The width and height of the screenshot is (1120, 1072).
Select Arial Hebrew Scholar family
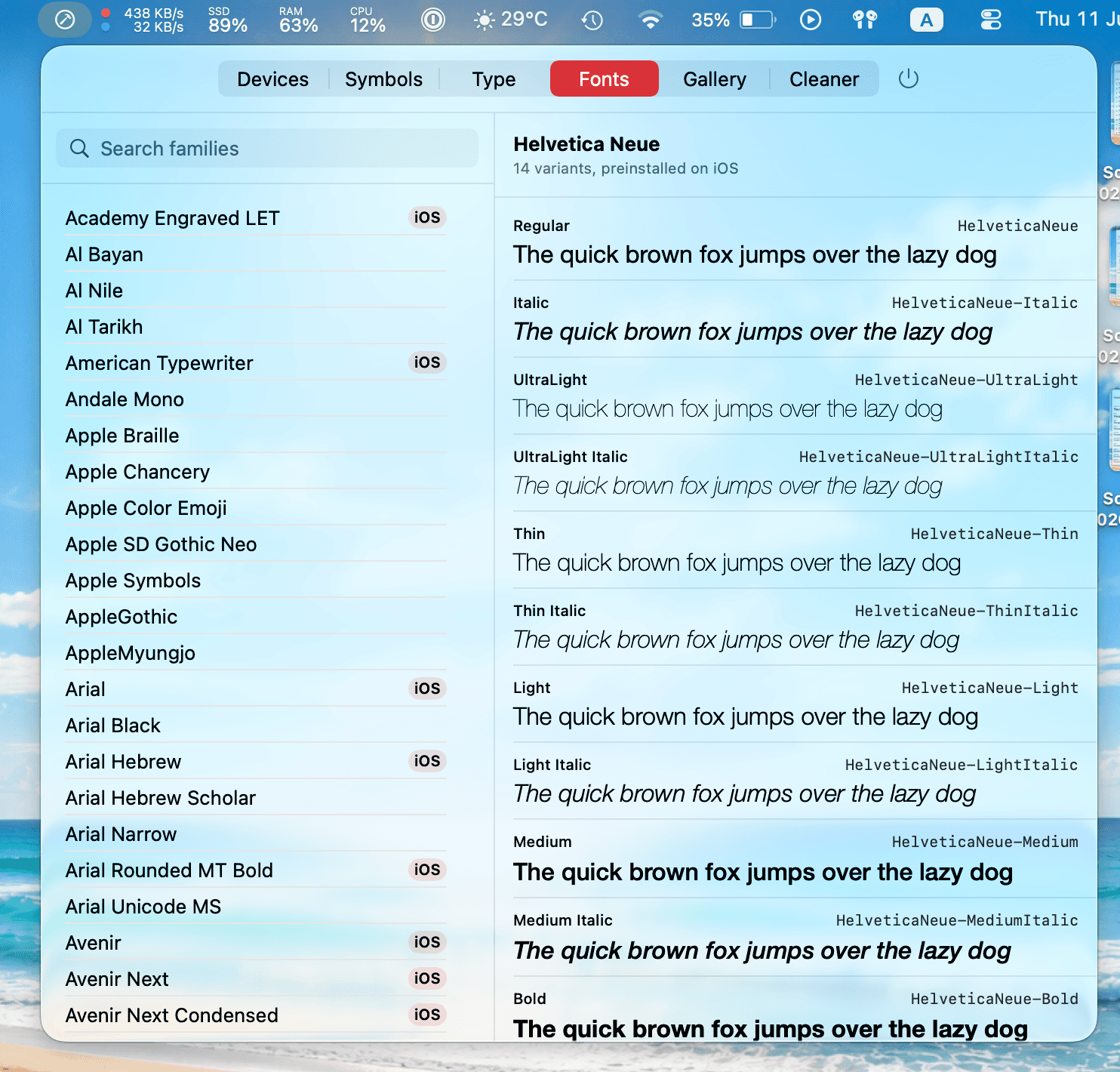tap(256, 798)
